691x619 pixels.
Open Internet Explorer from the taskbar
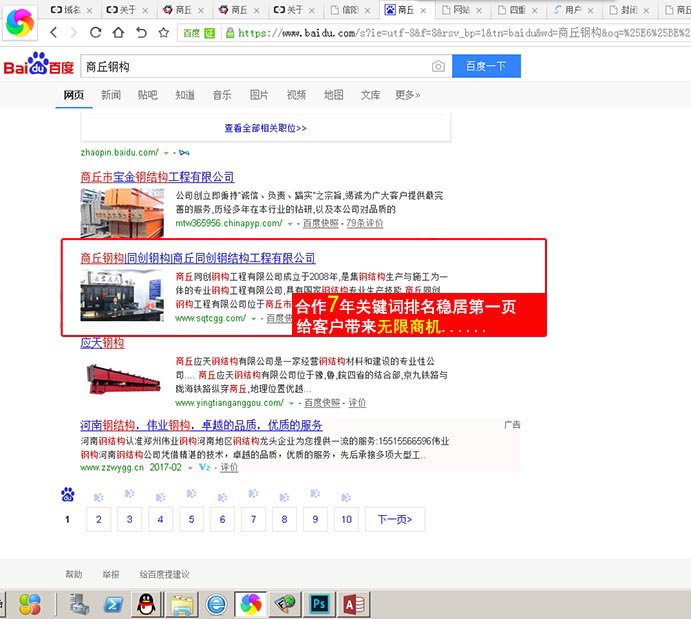pos(216,604)
